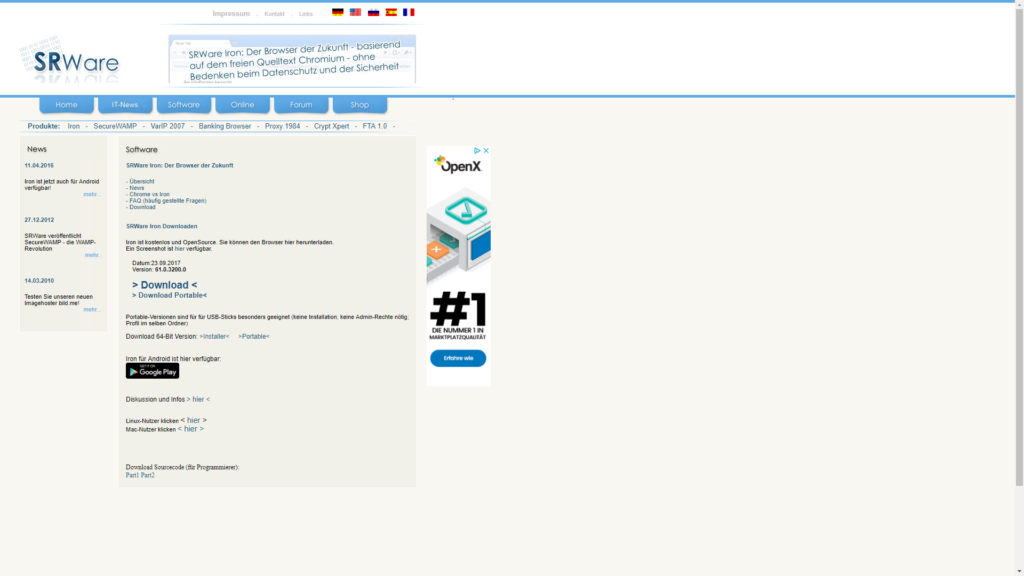This screenshot has height=576, width=1024.
Task: Click the SRWare Iron banner image
Action: point(292,60)
